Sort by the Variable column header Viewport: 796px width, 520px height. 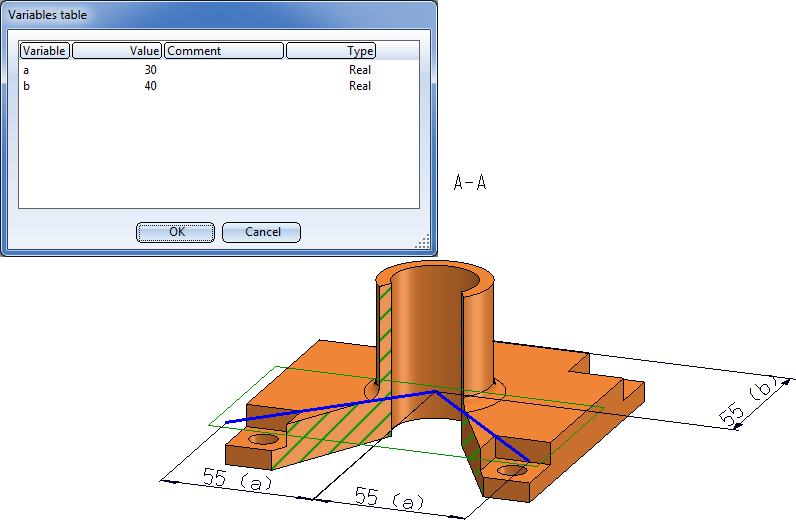45,51
